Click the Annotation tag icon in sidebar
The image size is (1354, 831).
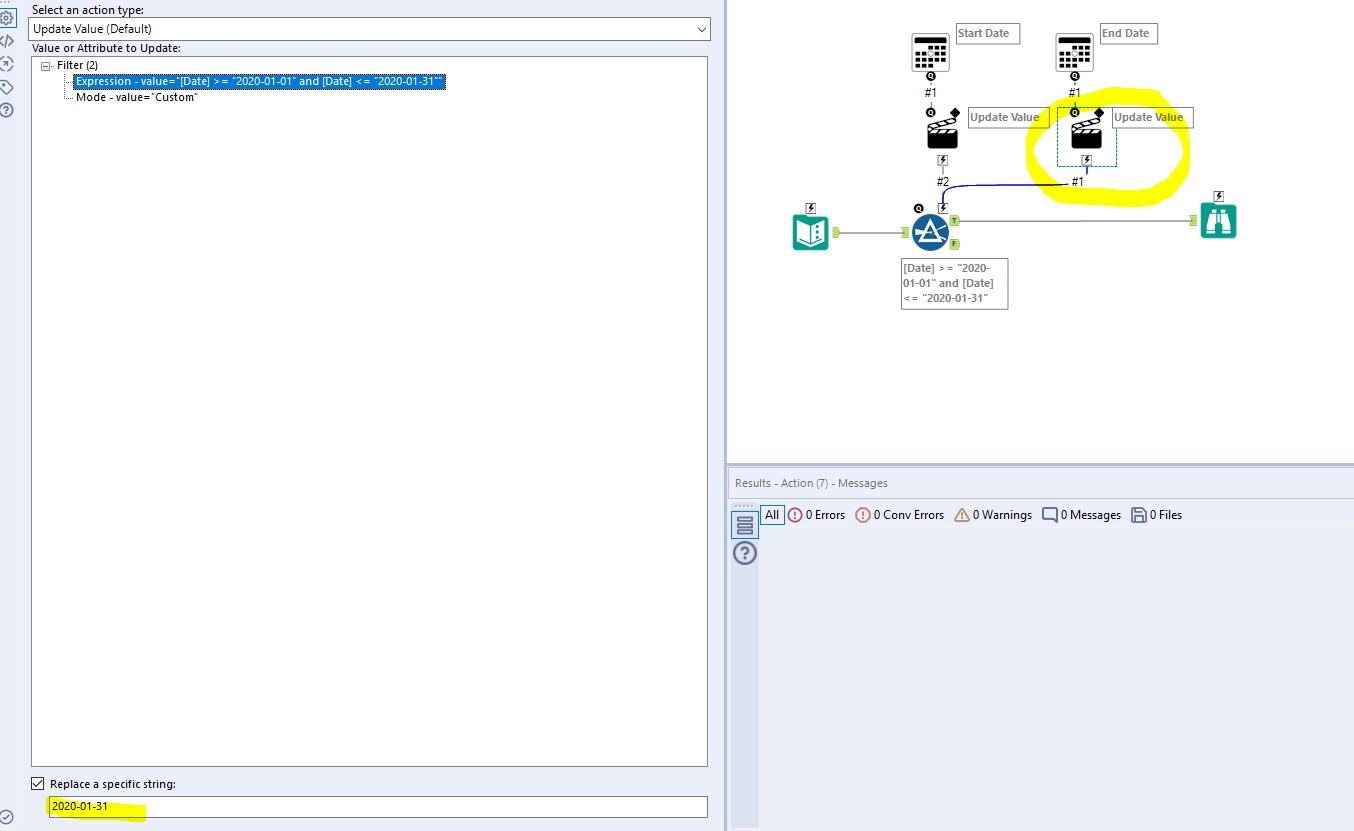[x=8, y=87]
